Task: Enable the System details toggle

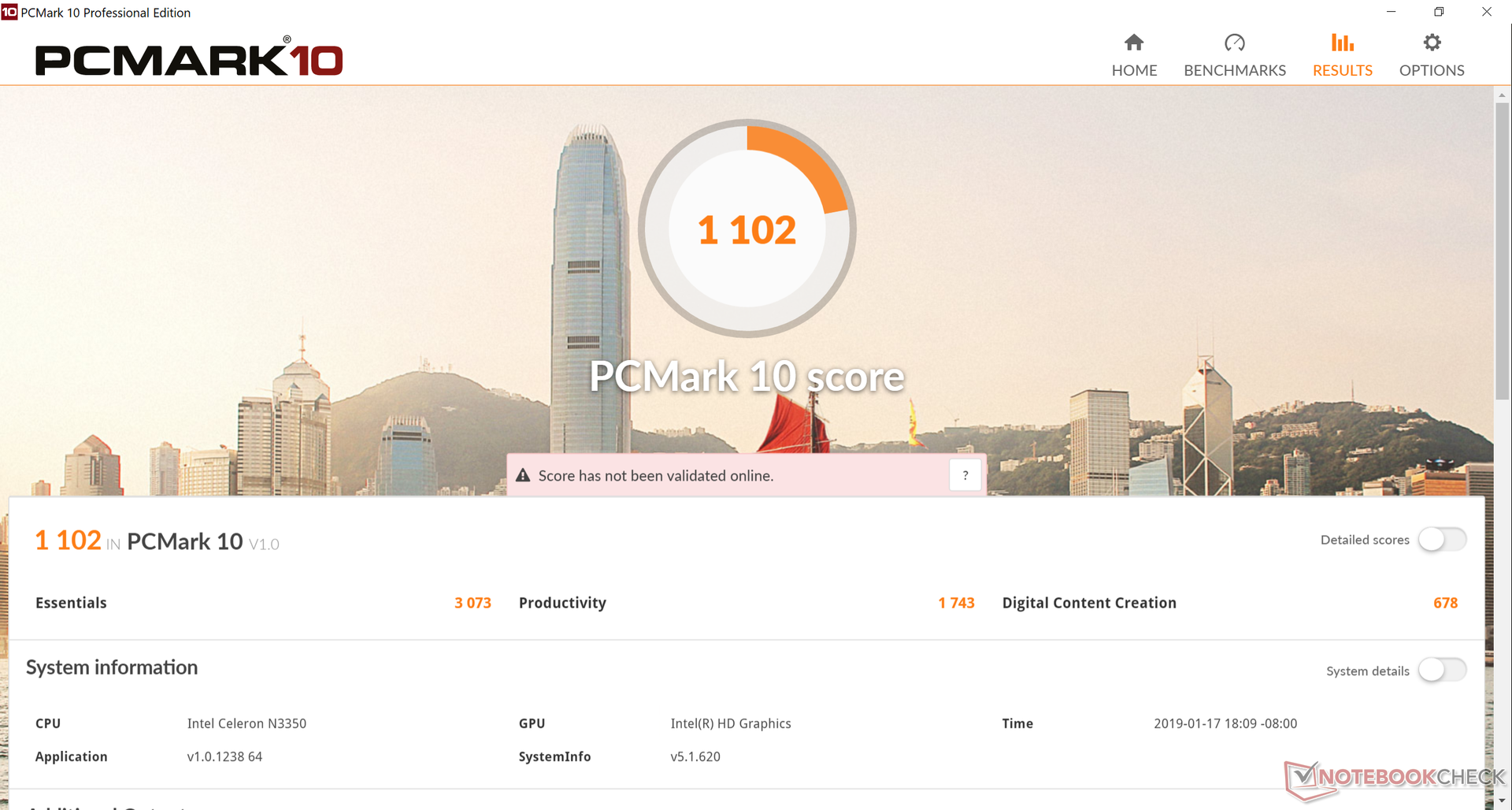Action: [x=1442, y=671]
